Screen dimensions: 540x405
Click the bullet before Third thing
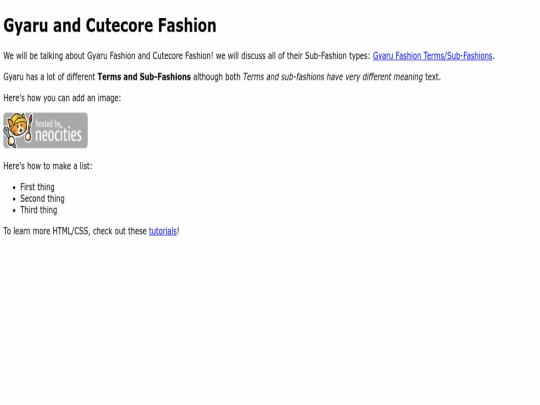(14, 211)
